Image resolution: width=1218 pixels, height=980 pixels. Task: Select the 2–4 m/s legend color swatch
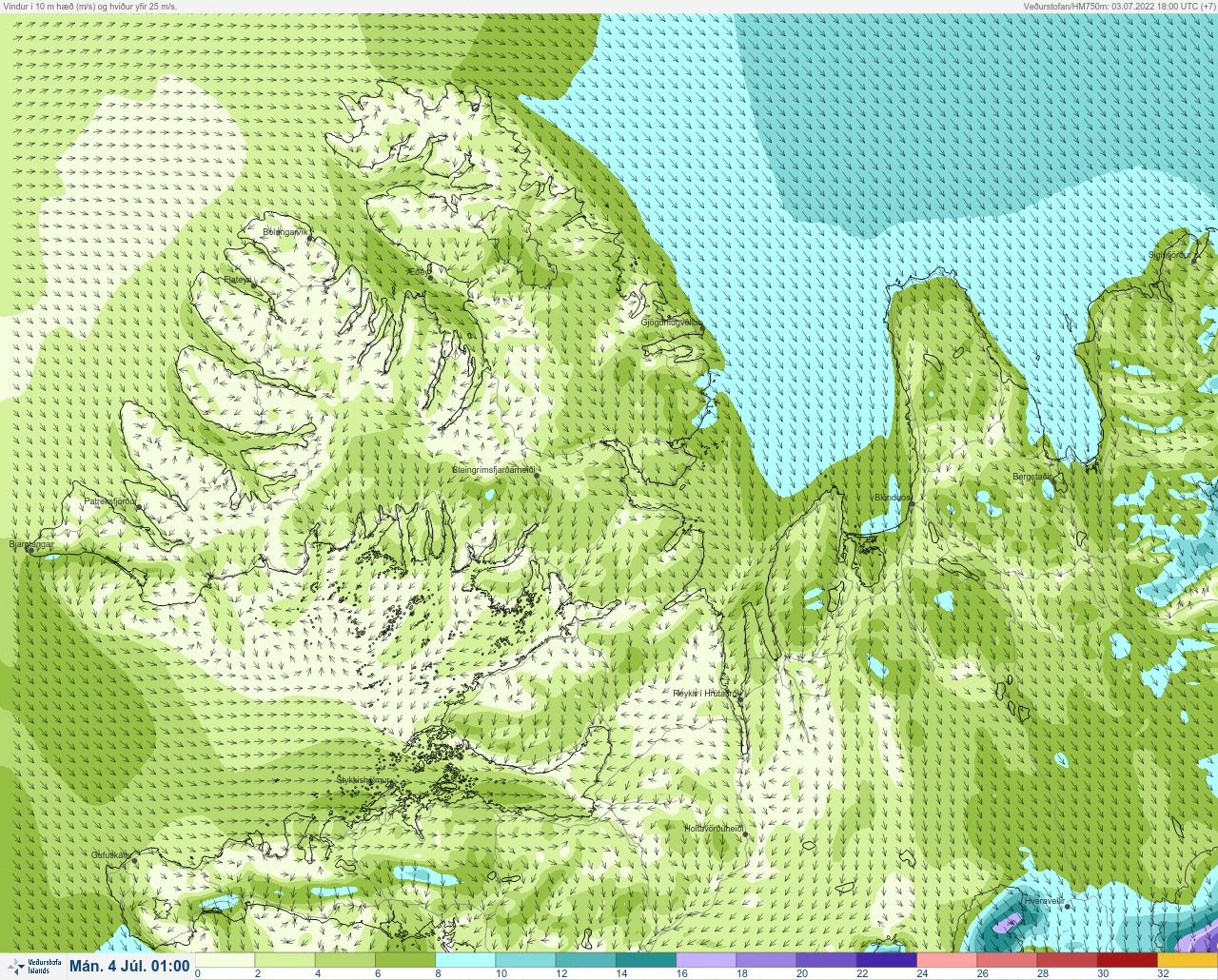pyautogui.click(x=285, y=960)
